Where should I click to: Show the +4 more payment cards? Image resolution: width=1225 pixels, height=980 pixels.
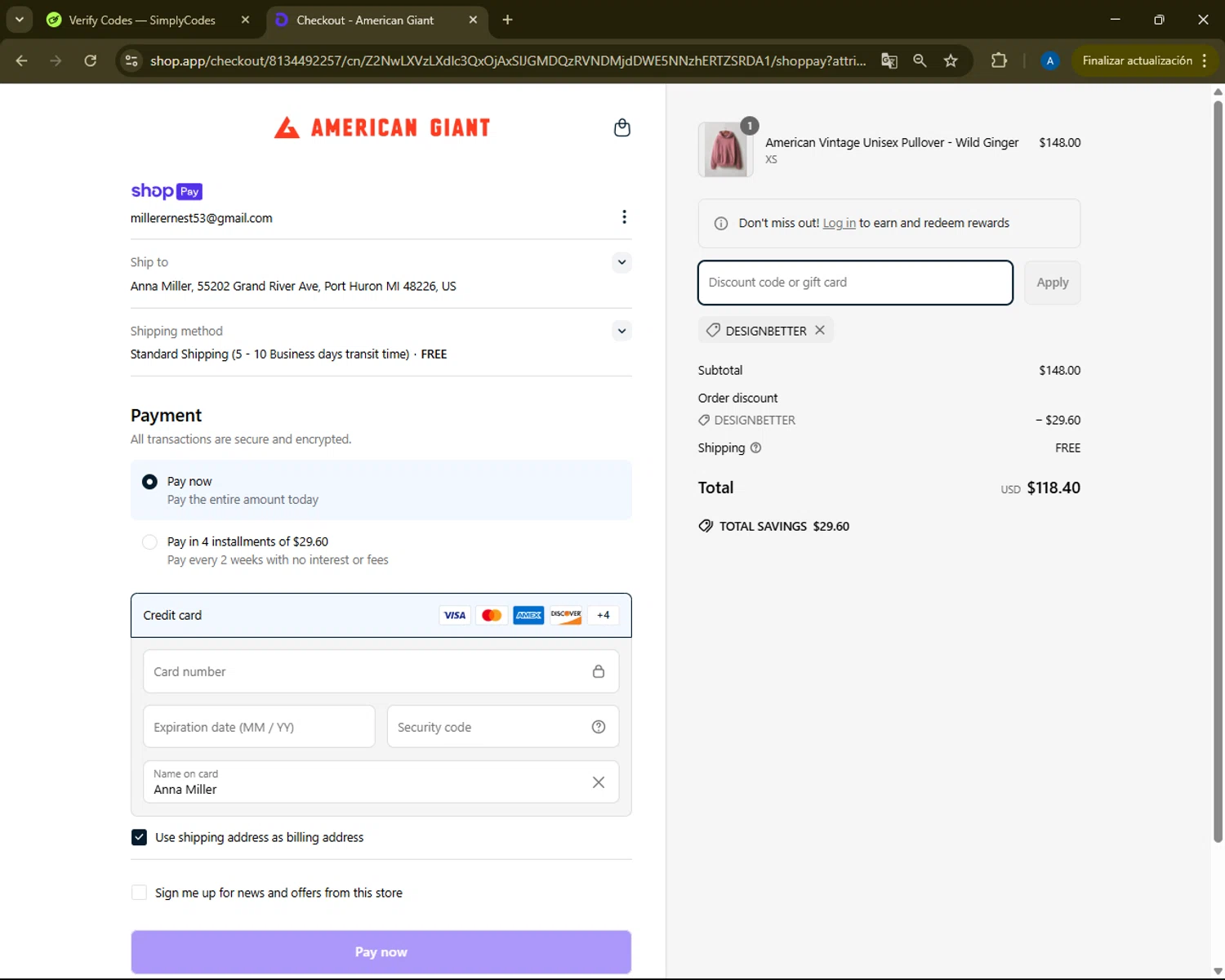pyautogui.click(x=603, y=615)
